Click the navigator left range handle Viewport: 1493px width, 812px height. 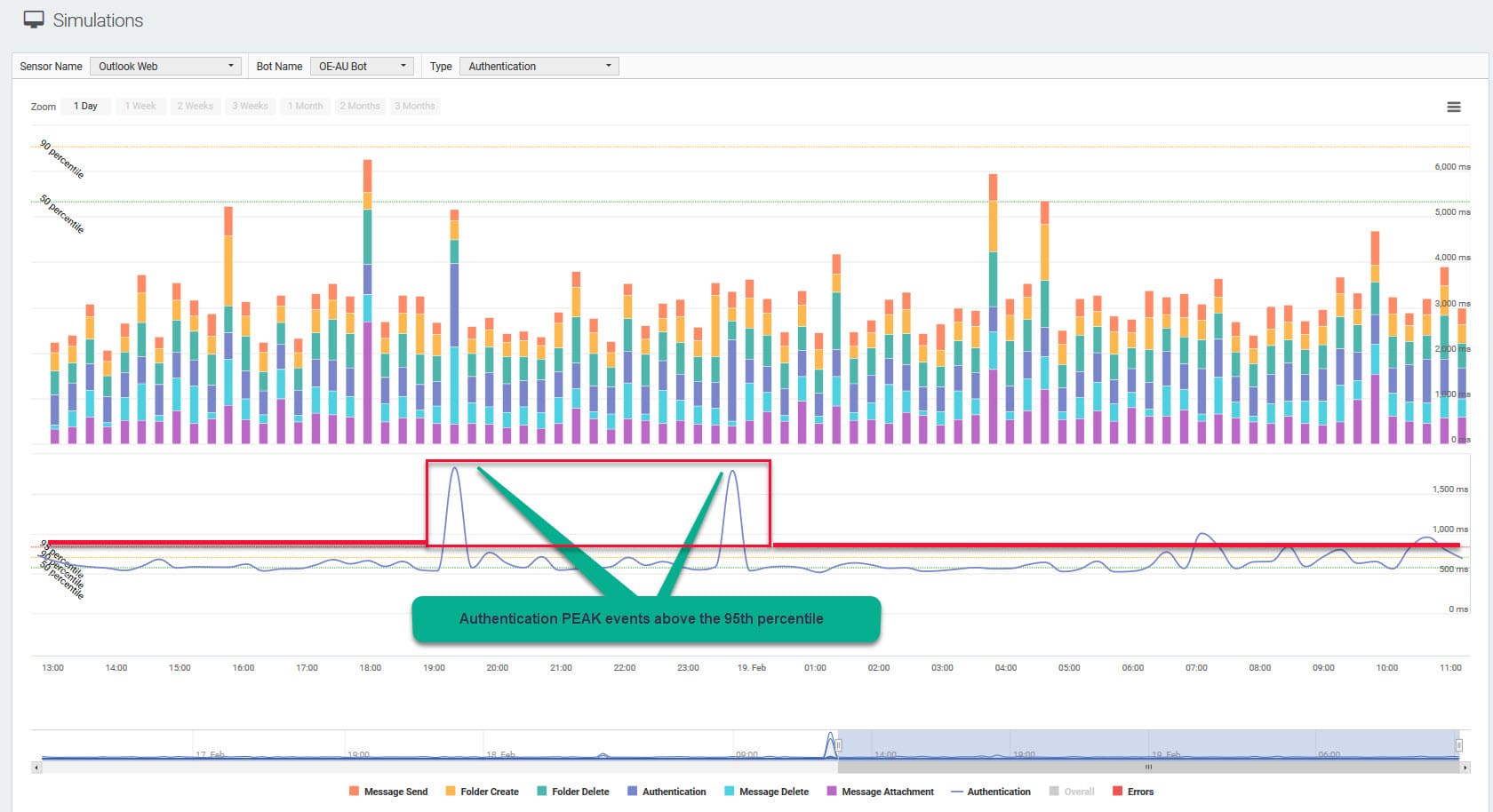[x=838, y=745]
